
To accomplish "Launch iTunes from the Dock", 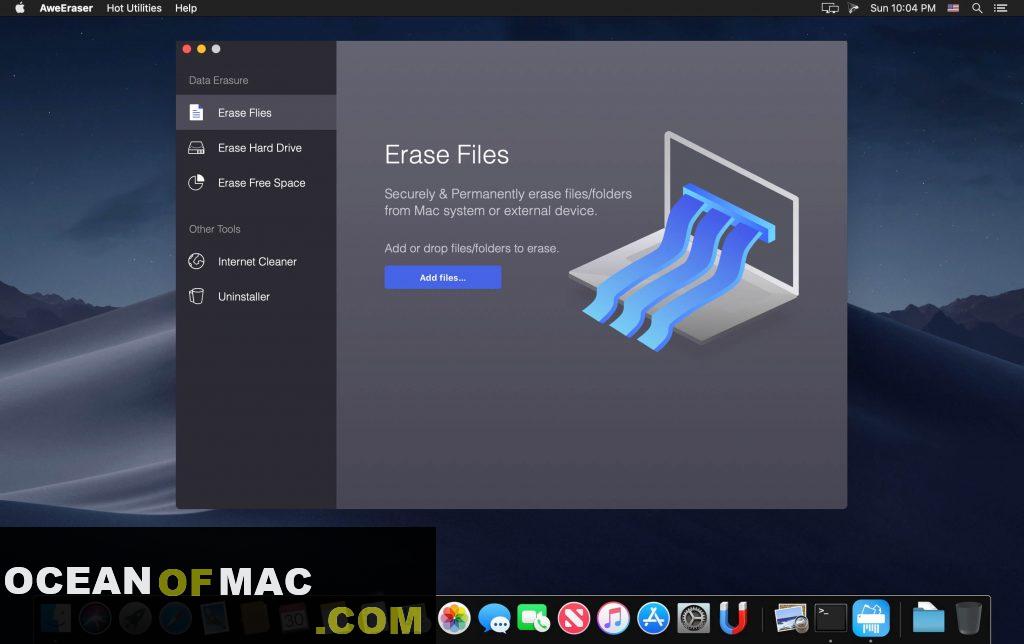I will [613, 617].
